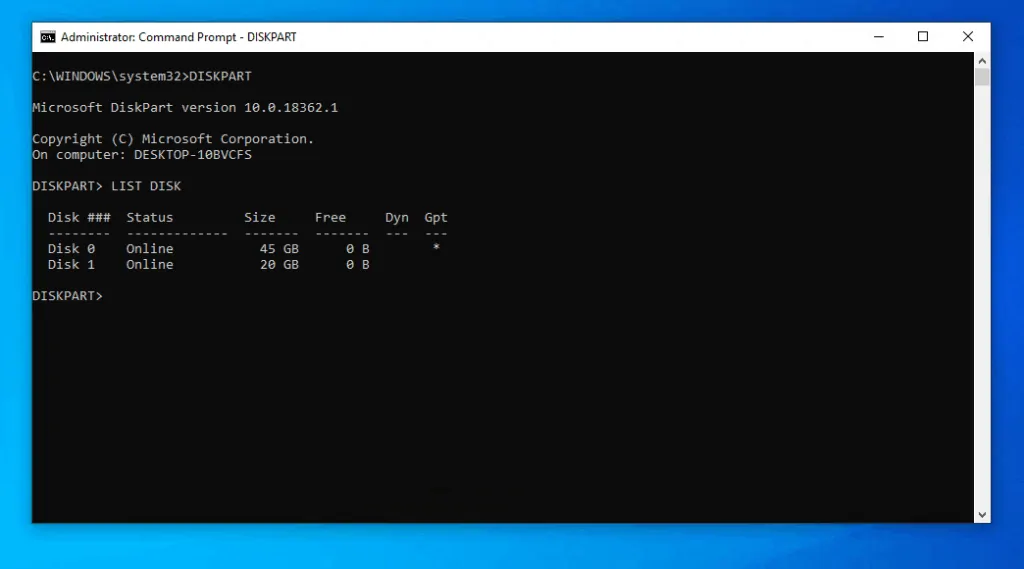Maximize the Command Prompt window
Screen dimensions: 1024x569
[923, 37]
